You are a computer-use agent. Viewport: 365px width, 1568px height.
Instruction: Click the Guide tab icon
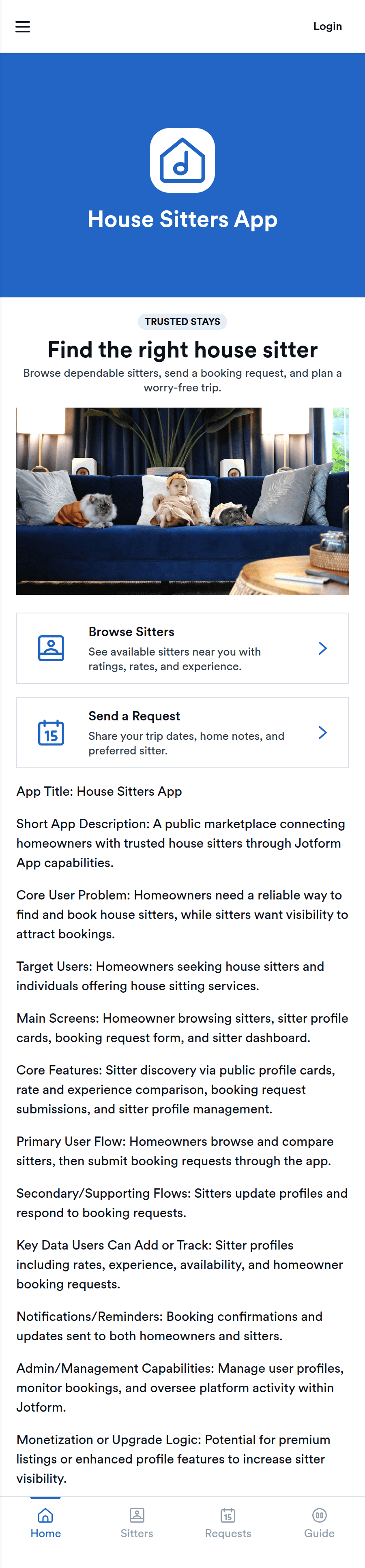pos(319,1515)
